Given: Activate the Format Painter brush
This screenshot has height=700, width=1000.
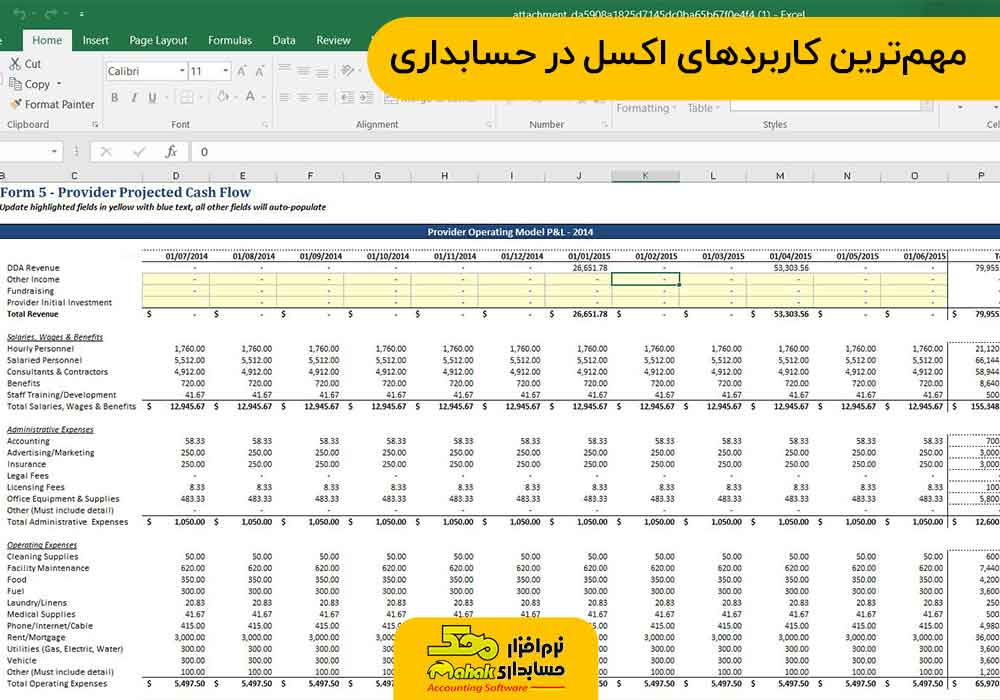Looking at the screenshot, I should click(x=52, y=104).
